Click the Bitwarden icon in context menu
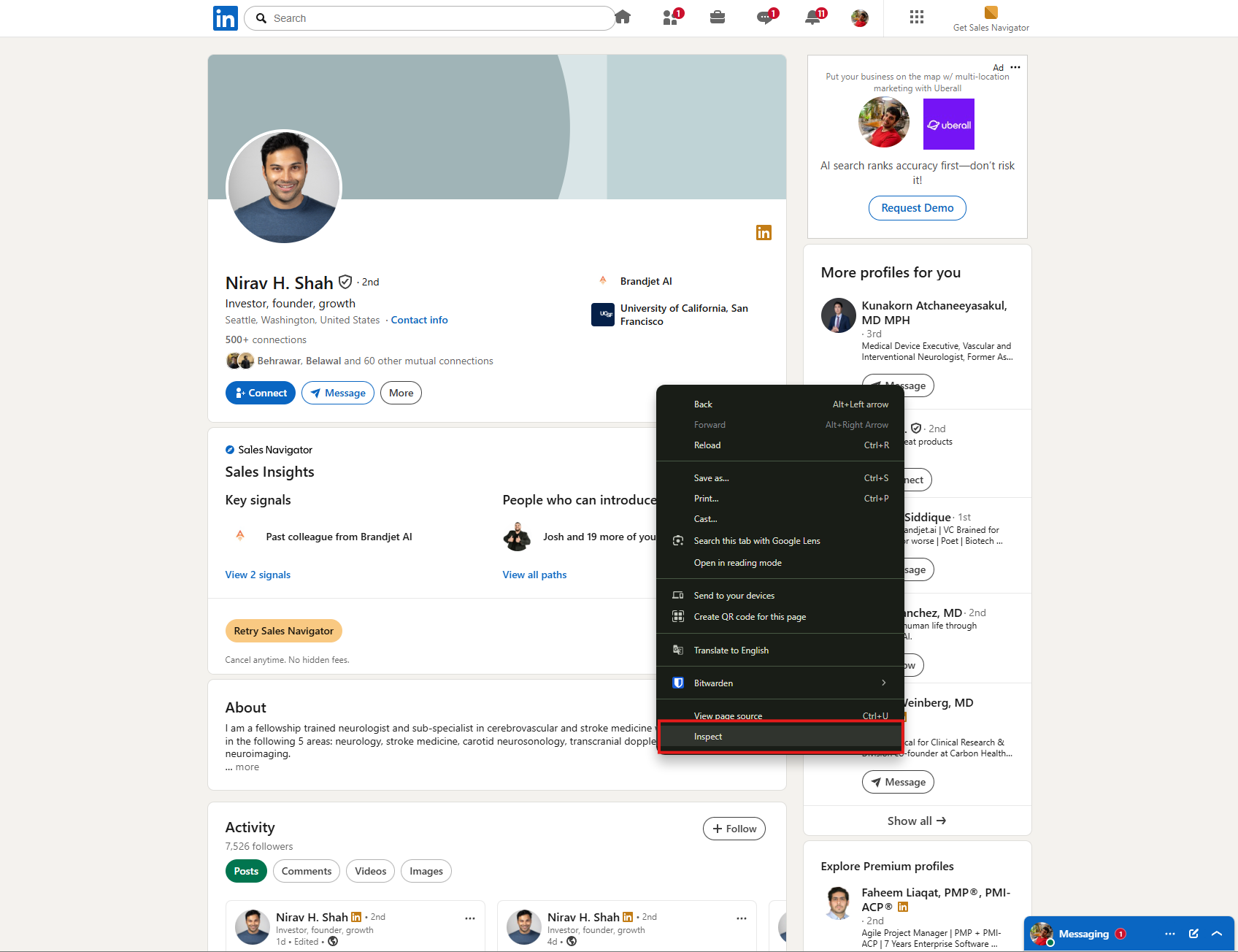 click(x=678, y=683)
